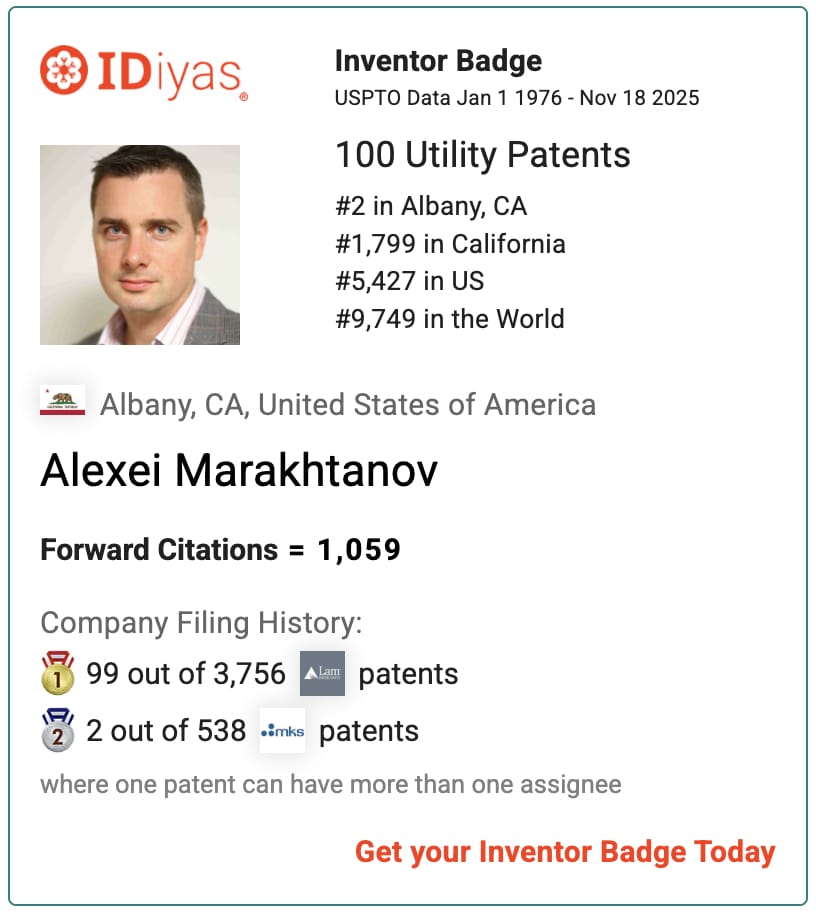
Task: Click Get your Inventor Badge Today link
Action: 565,852
